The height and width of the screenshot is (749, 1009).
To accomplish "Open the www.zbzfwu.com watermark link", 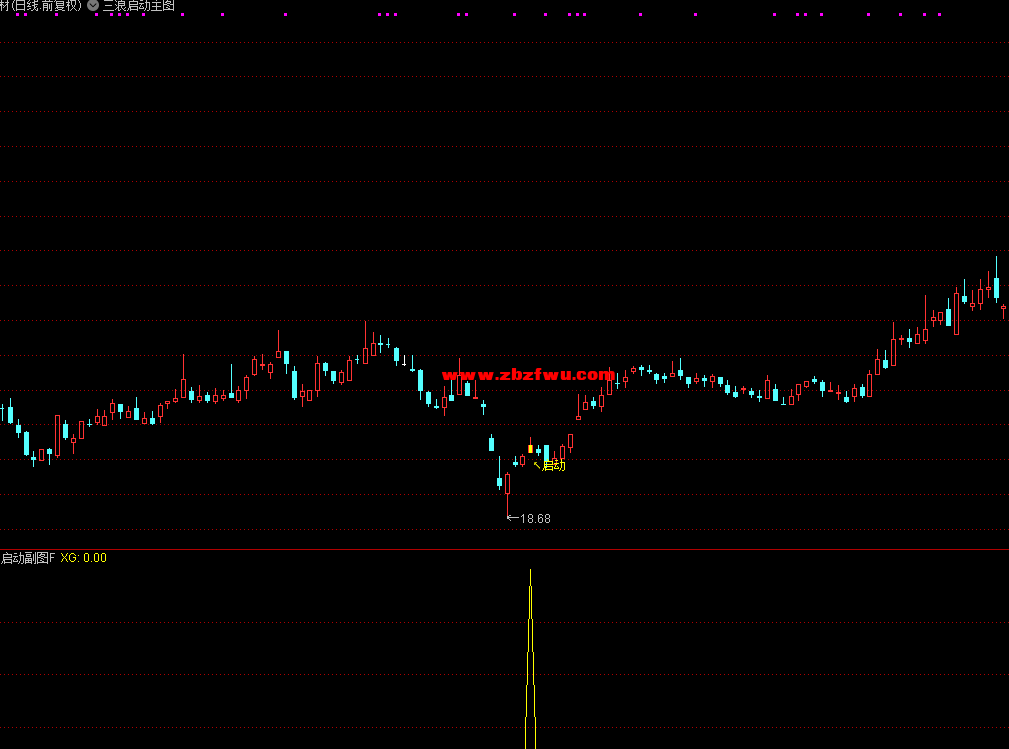I will point(526,375).
